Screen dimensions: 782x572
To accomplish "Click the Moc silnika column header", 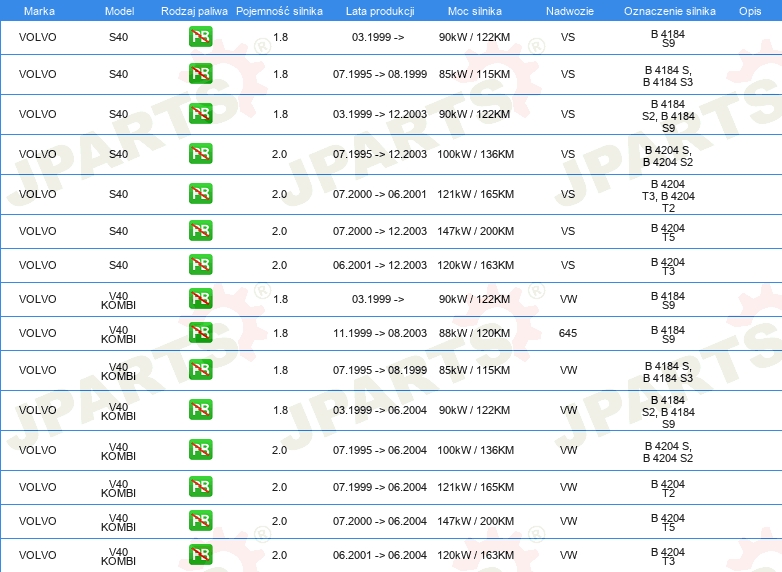I will point(475,11).
